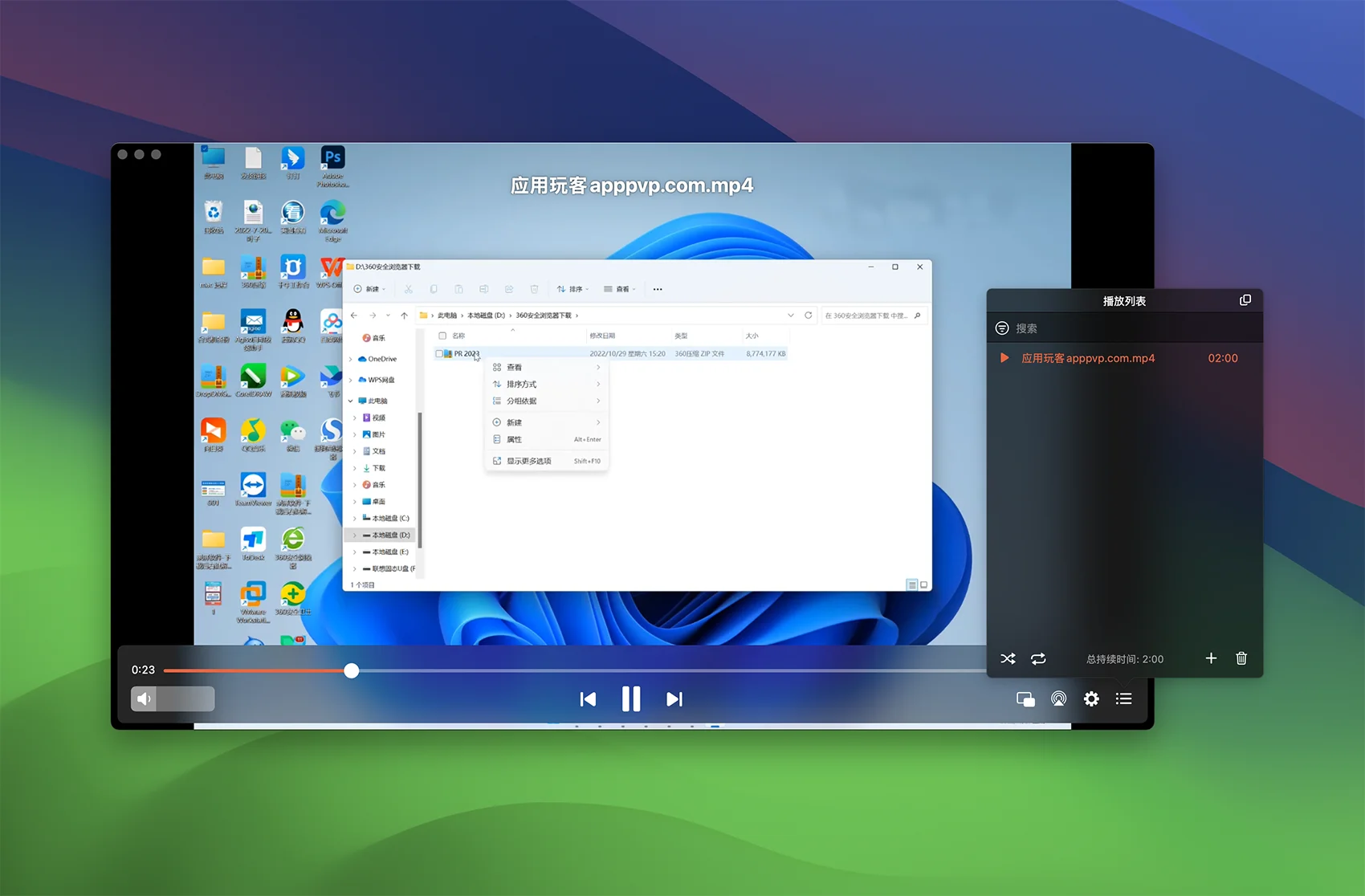Open Explorer's three-dot more menu
1365x896 pixels.
click(x=658, y=289)
